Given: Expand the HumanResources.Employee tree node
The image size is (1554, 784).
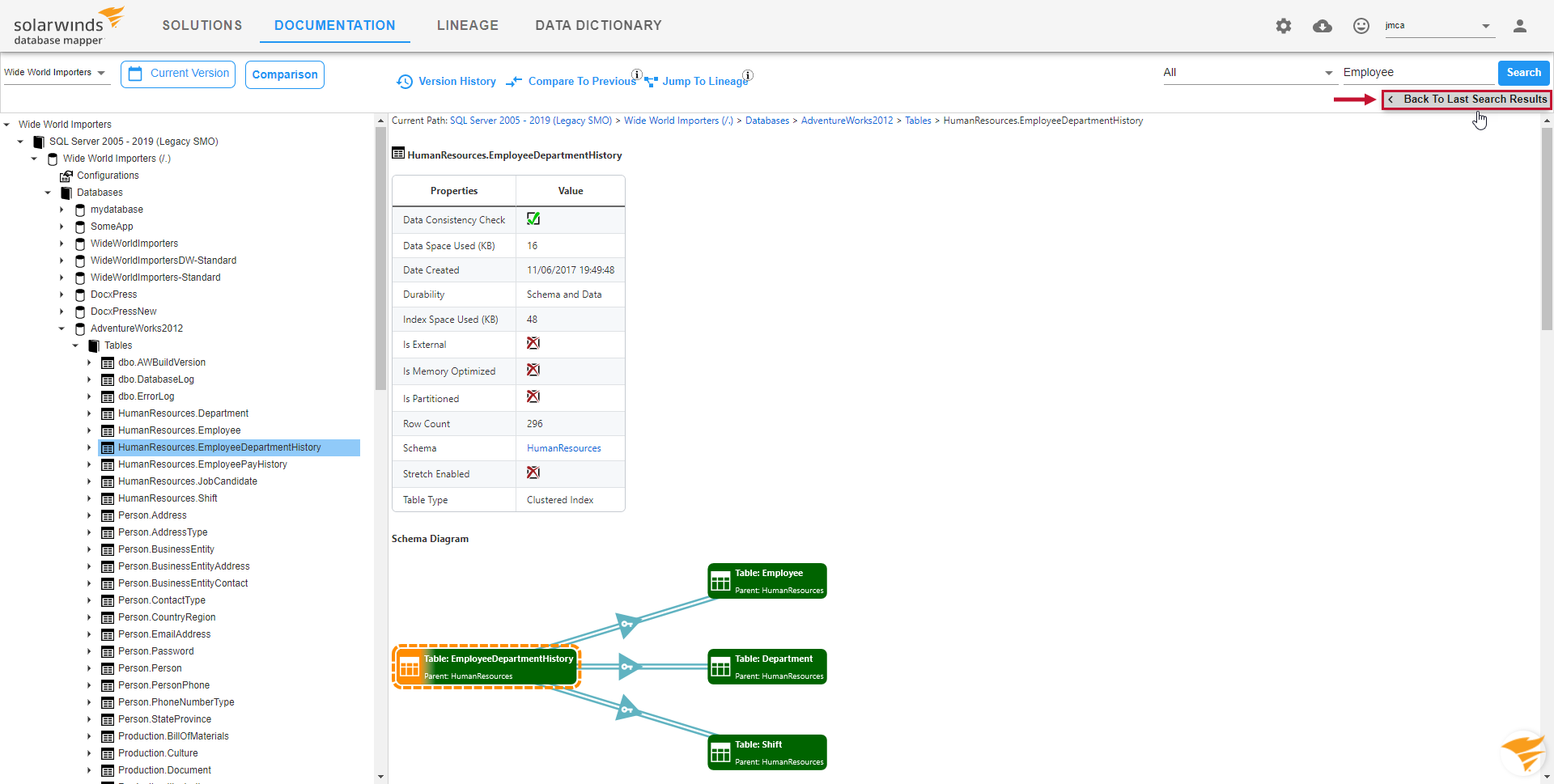Looking at the screenshot, I should point(89,430).
